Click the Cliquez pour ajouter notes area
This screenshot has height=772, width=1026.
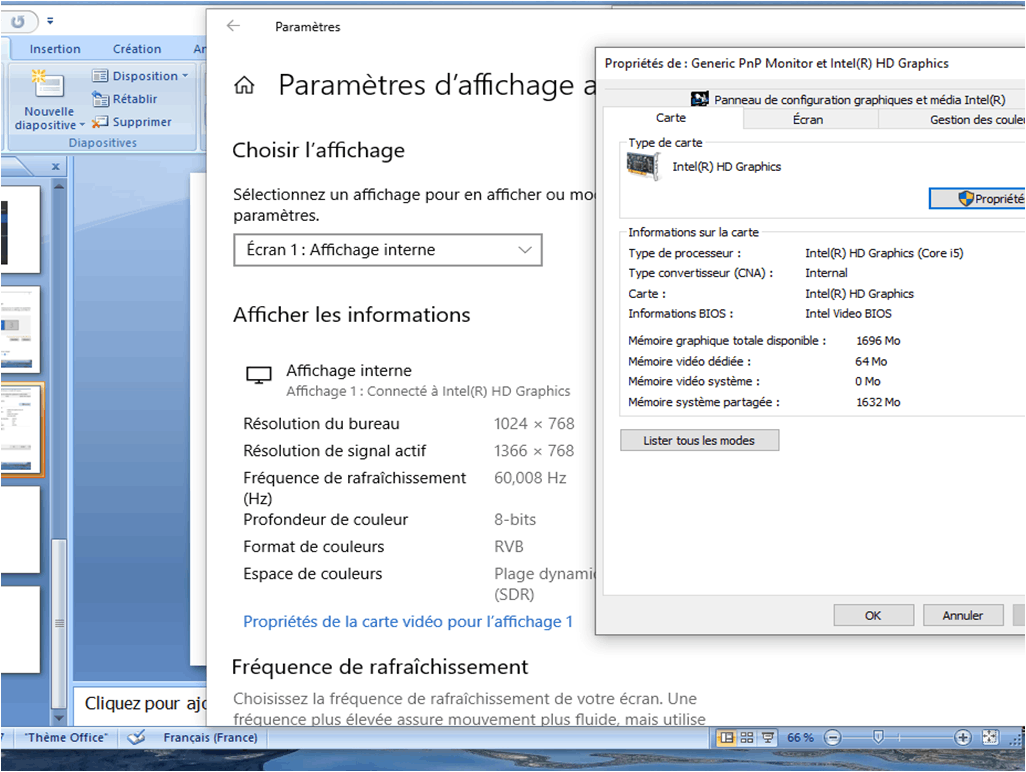tap(140, 704)
